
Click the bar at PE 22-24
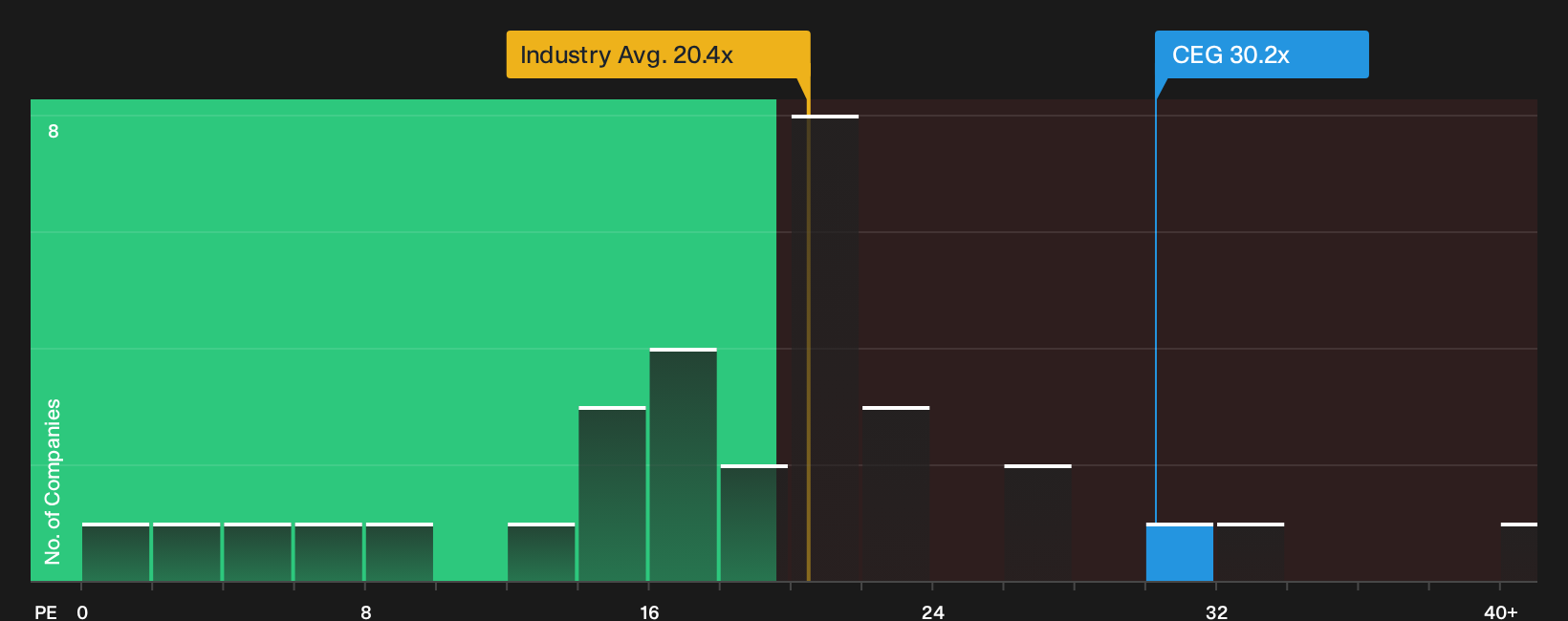pyautogui.click(x=896, y=494)
